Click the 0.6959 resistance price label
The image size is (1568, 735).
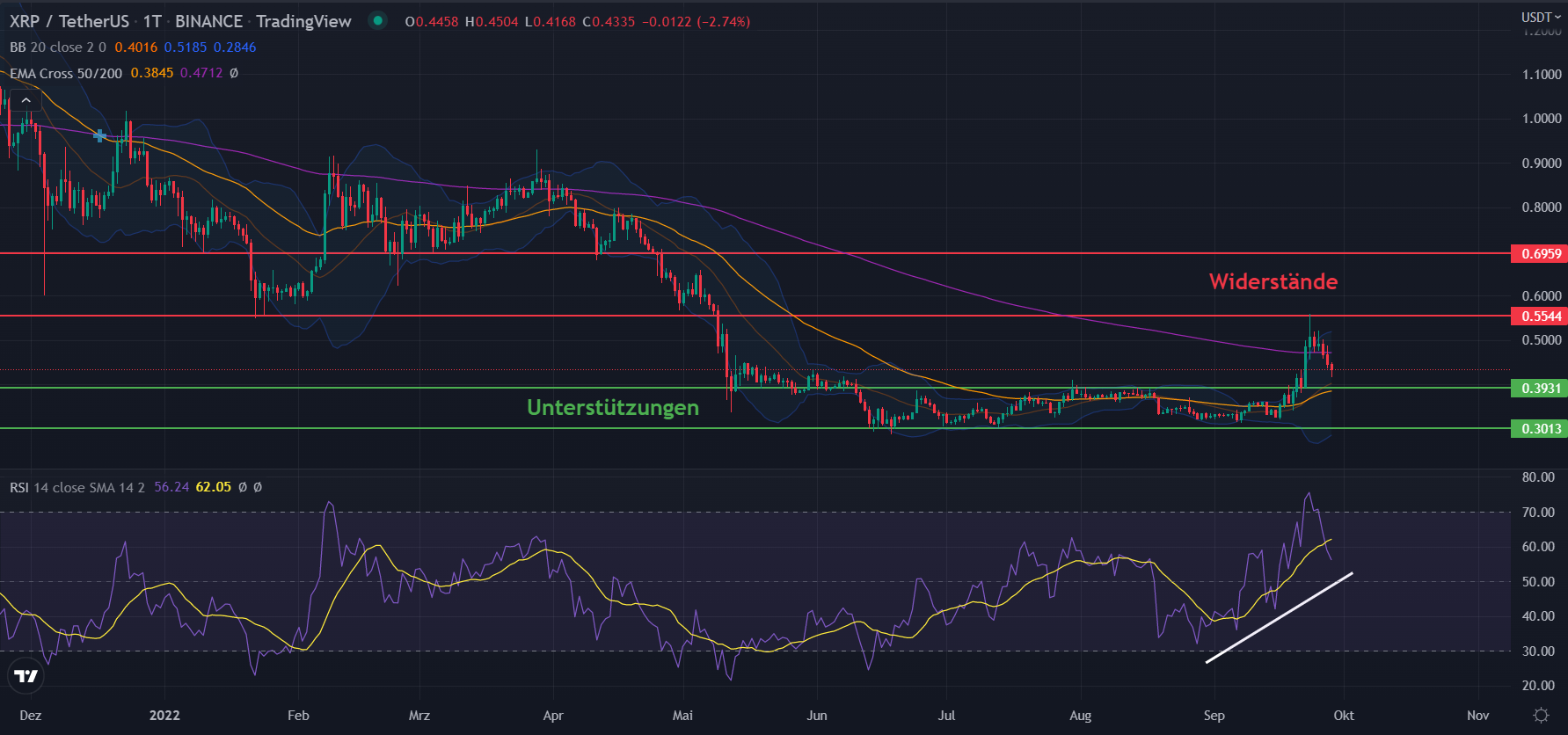(1538, 254)
